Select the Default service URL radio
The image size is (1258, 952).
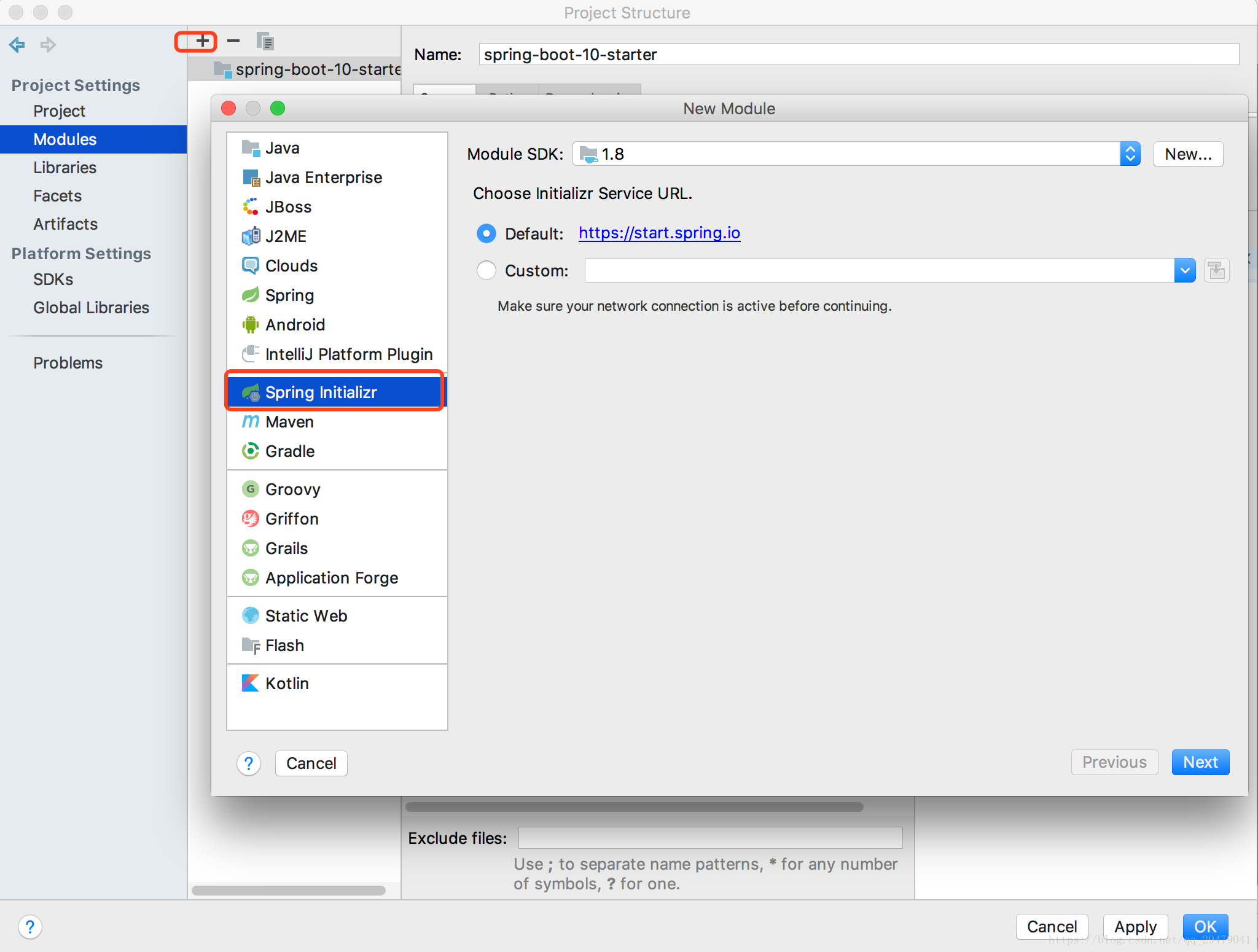[x=486, y=233]
